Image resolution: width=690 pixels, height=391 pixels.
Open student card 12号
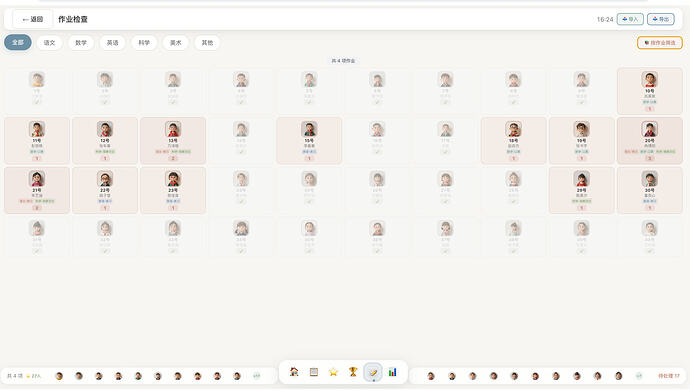click(105, 141)
